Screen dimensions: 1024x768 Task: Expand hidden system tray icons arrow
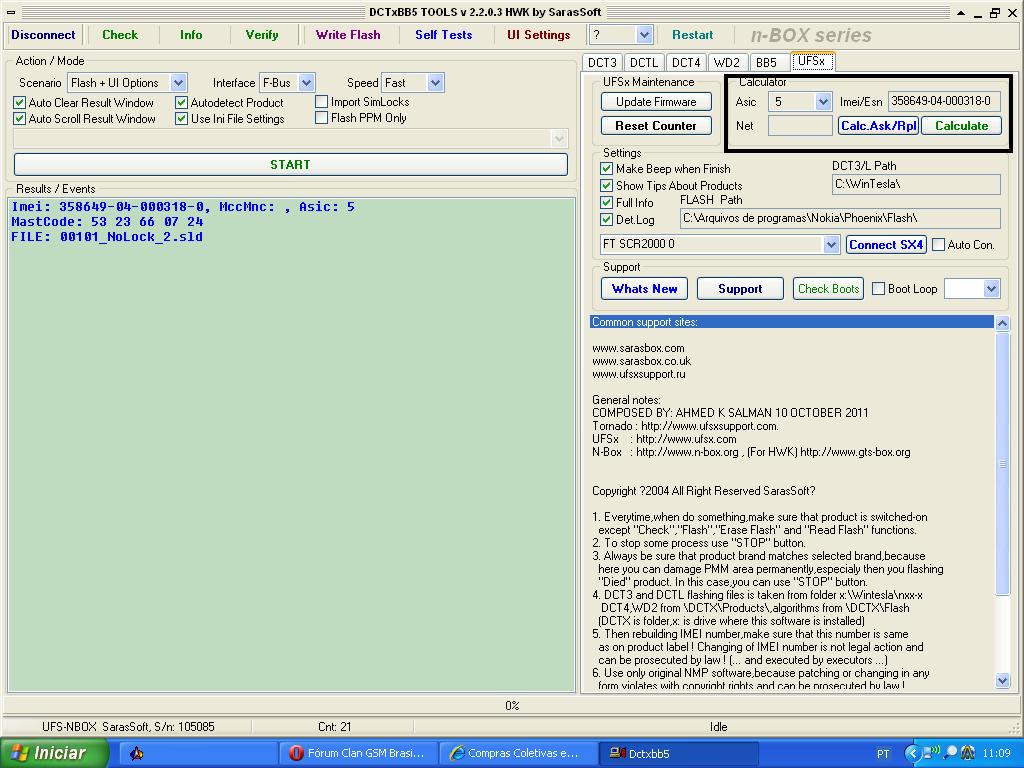[912, 754]
